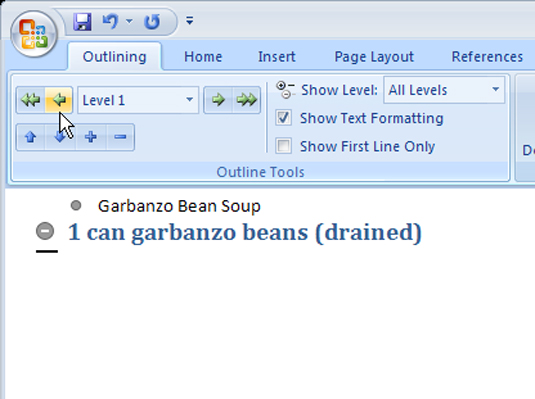Uncheck Show Text Formatting checkbox
This screenshot has height=399, width=535.
284,118
